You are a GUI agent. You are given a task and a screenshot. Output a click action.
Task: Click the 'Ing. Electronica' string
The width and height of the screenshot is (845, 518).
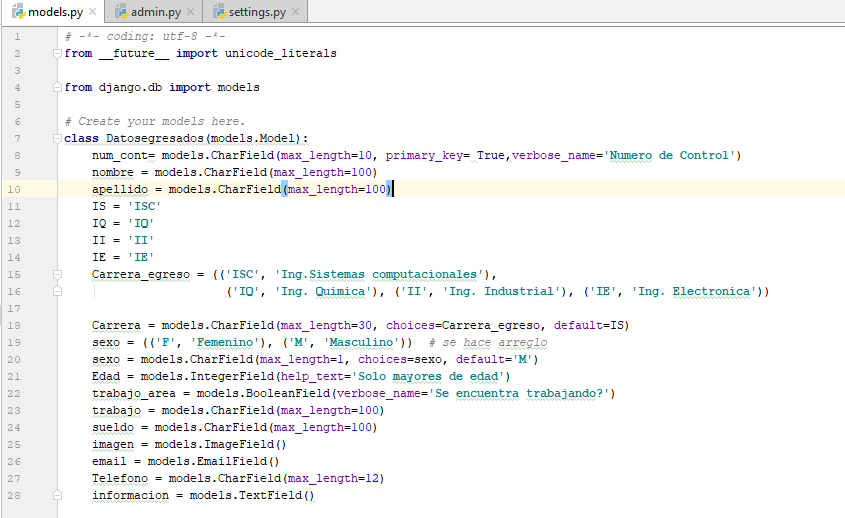(697, 292)
